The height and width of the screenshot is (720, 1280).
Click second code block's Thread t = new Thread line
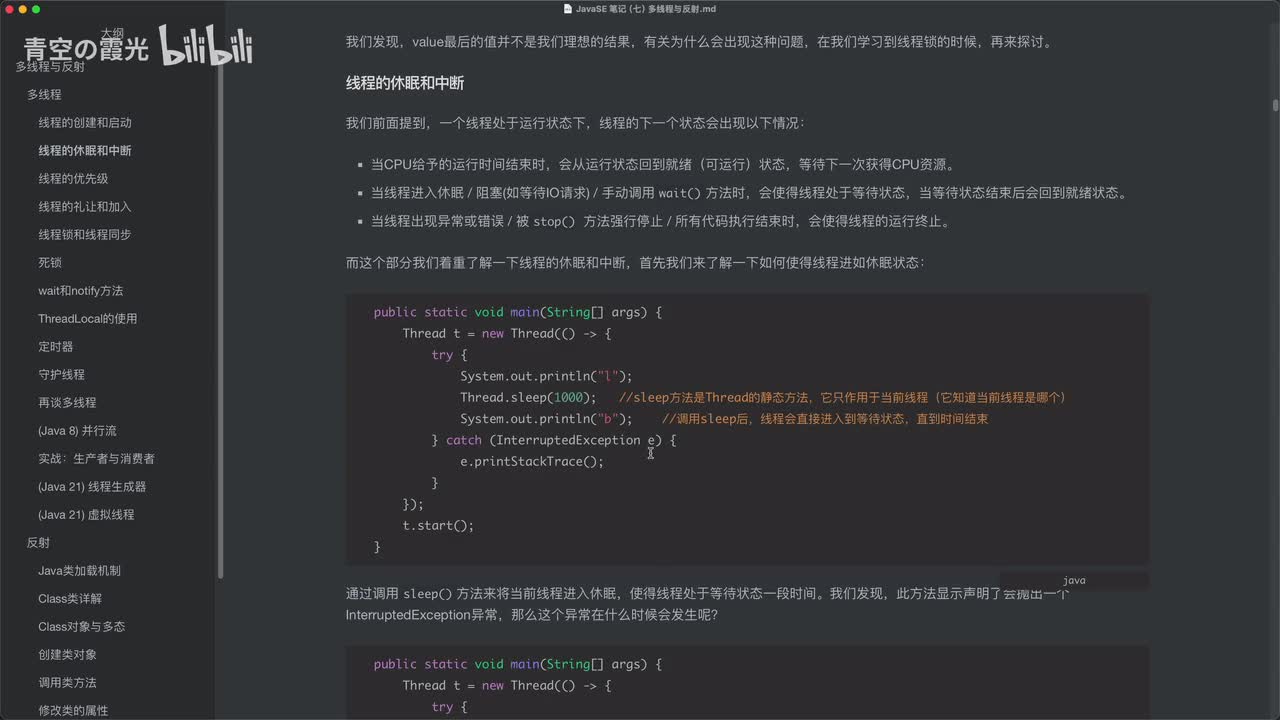pos(506,685)
